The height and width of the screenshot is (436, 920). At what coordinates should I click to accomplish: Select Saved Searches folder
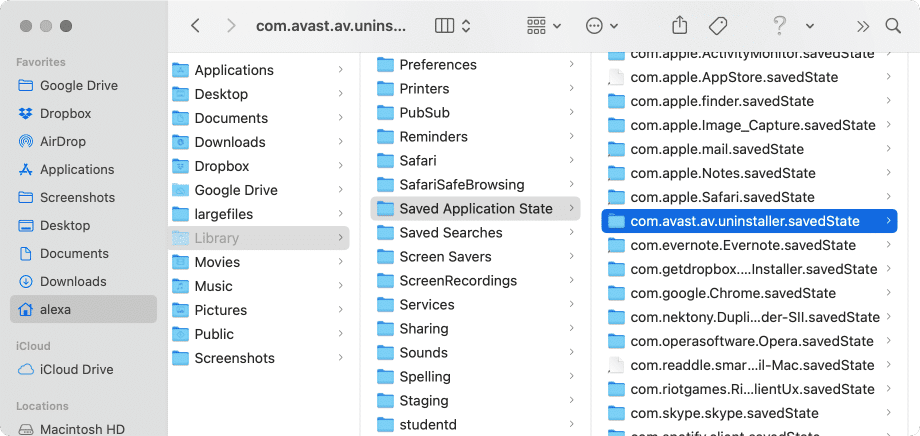475,233
